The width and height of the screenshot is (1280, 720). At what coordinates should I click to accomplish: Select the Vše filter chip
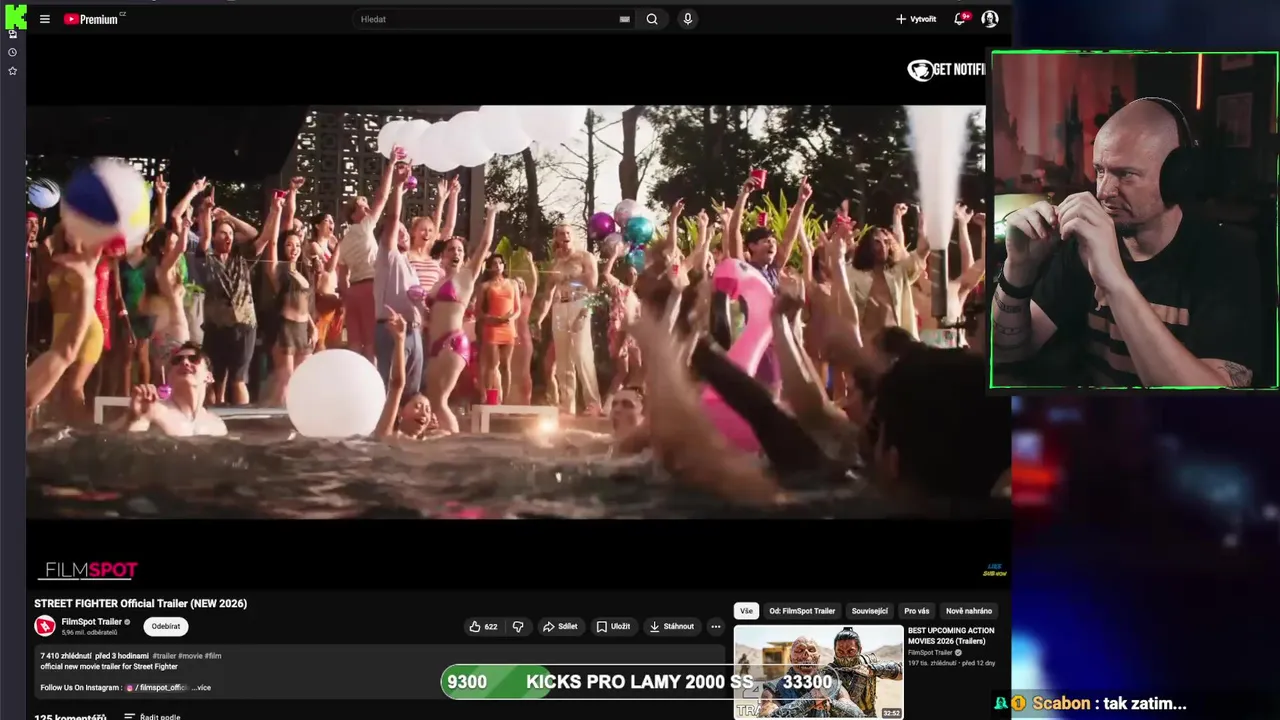746,611
